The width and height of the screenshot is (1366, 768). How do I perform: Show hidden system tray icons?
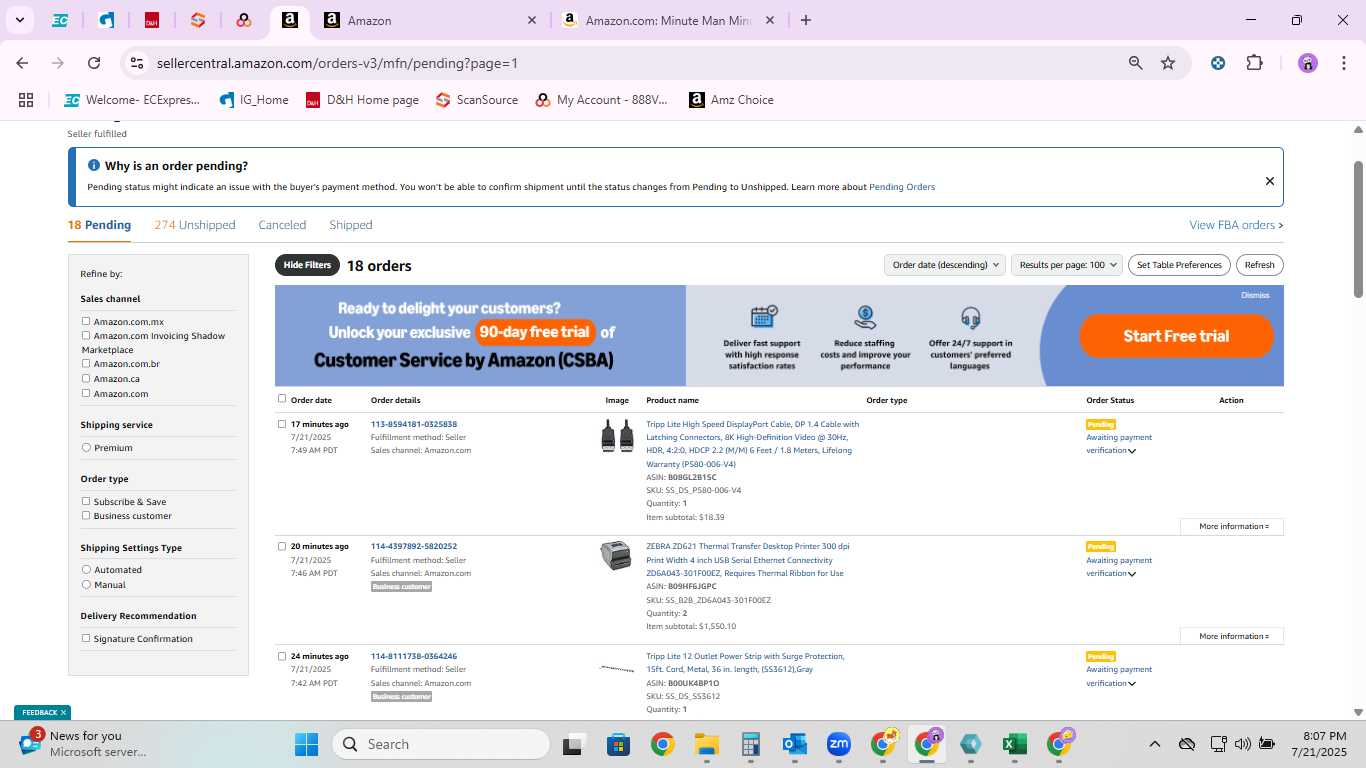1154,744
